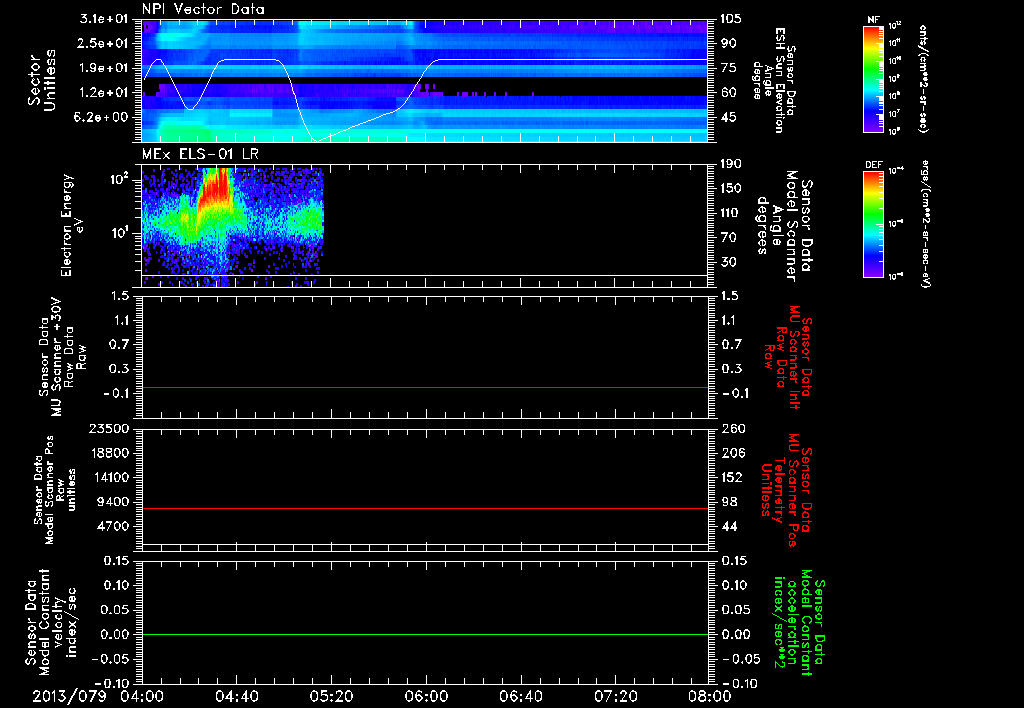Click the NF flux color bar
The height and width of the screenshot is (708, 1024).
(x=873, y=79)
